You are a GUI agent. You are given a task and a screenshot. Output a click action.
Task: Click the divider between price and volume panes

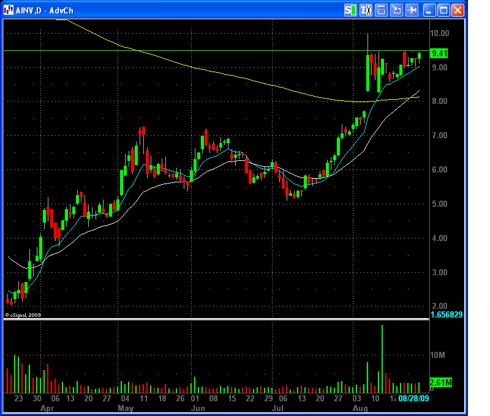tap(217, 319)
